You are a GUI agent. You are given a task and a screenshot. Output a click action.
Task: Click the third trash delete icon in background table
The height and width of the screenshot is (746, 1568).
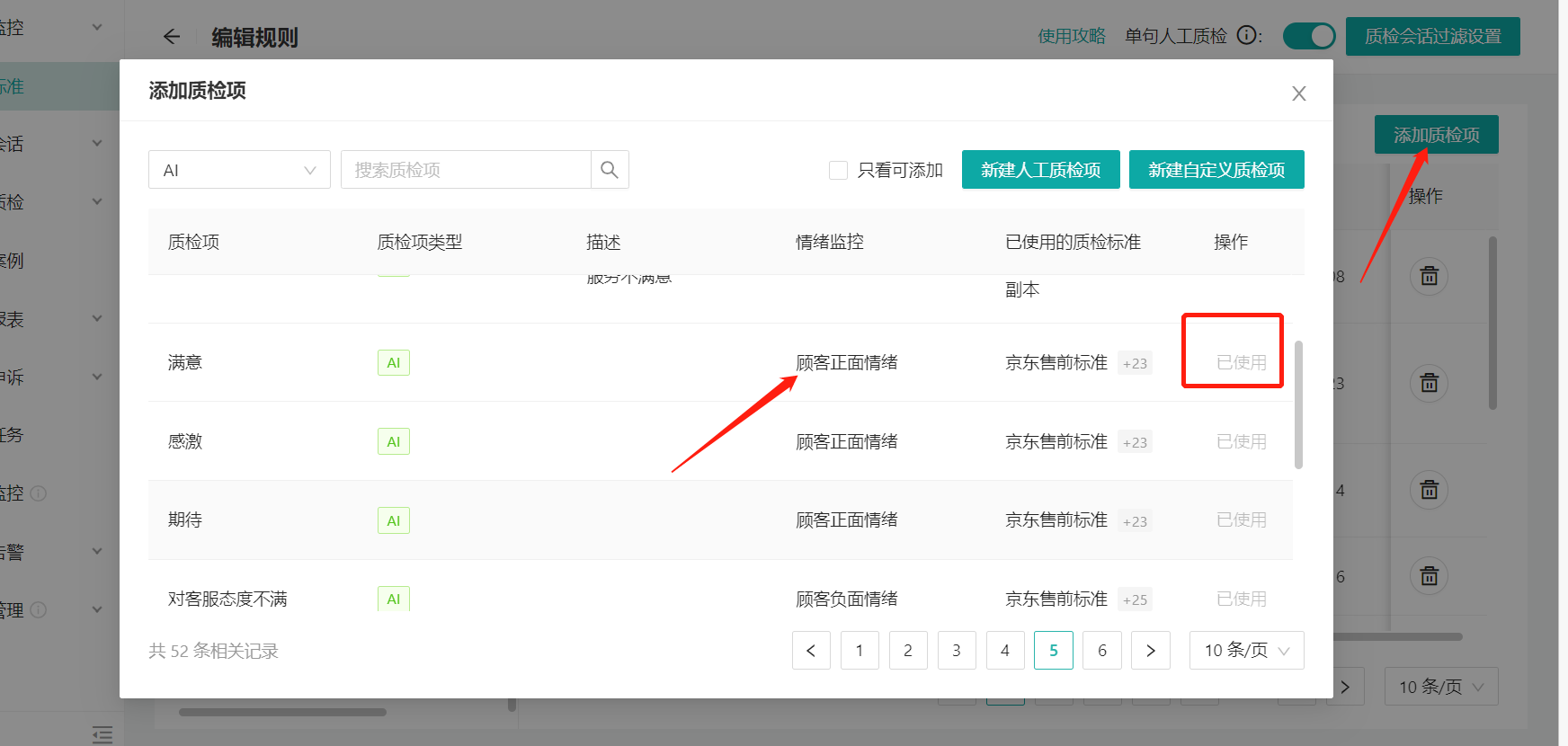tap(1429, 490)
